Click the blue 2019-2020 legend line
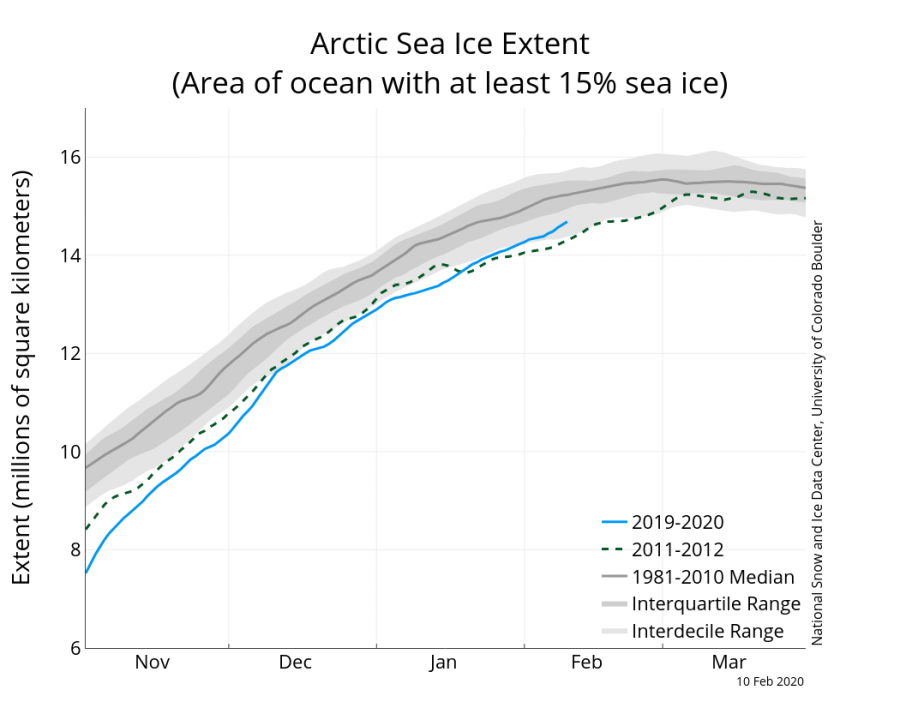 tap(614, 522)
